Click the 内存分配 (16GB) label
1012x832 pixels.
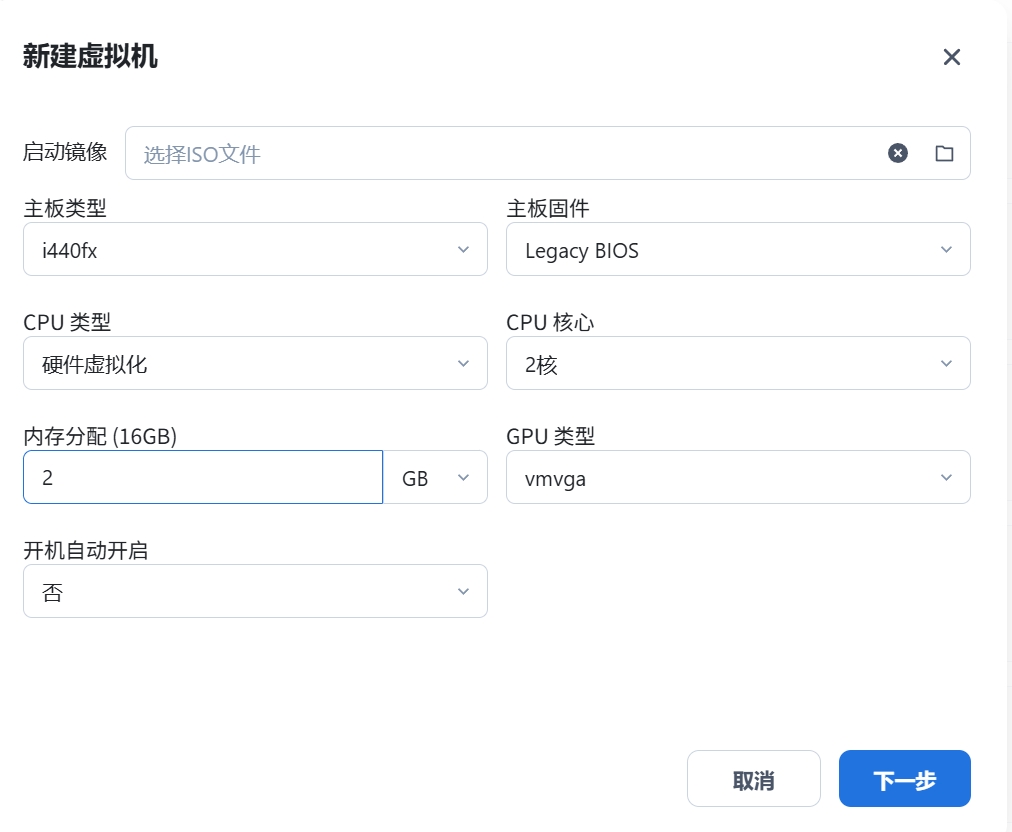coord(100,436)
